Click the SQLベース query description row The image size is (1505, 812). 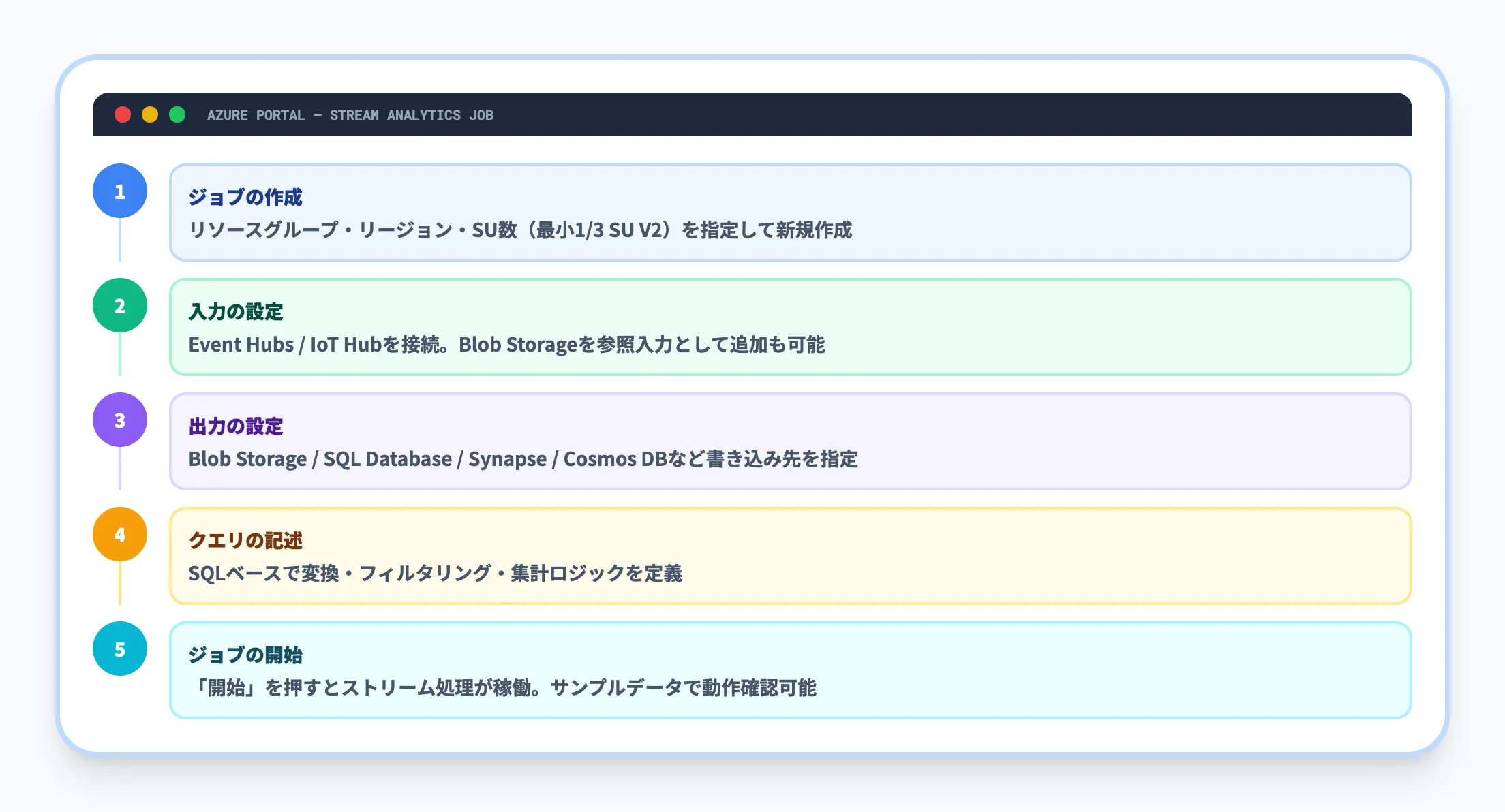click(x=437, y=574)
